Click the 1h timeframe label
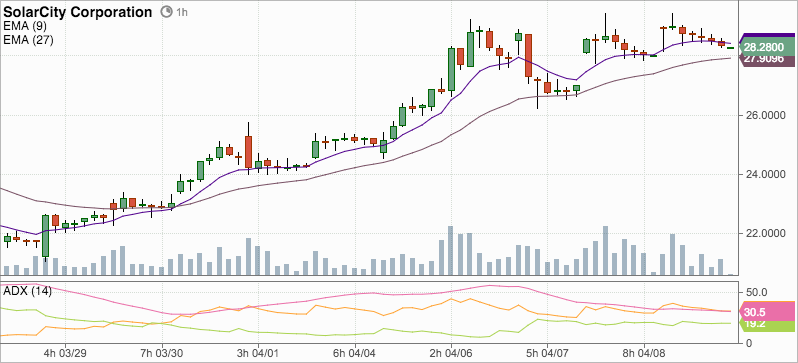 click(182, 12)
